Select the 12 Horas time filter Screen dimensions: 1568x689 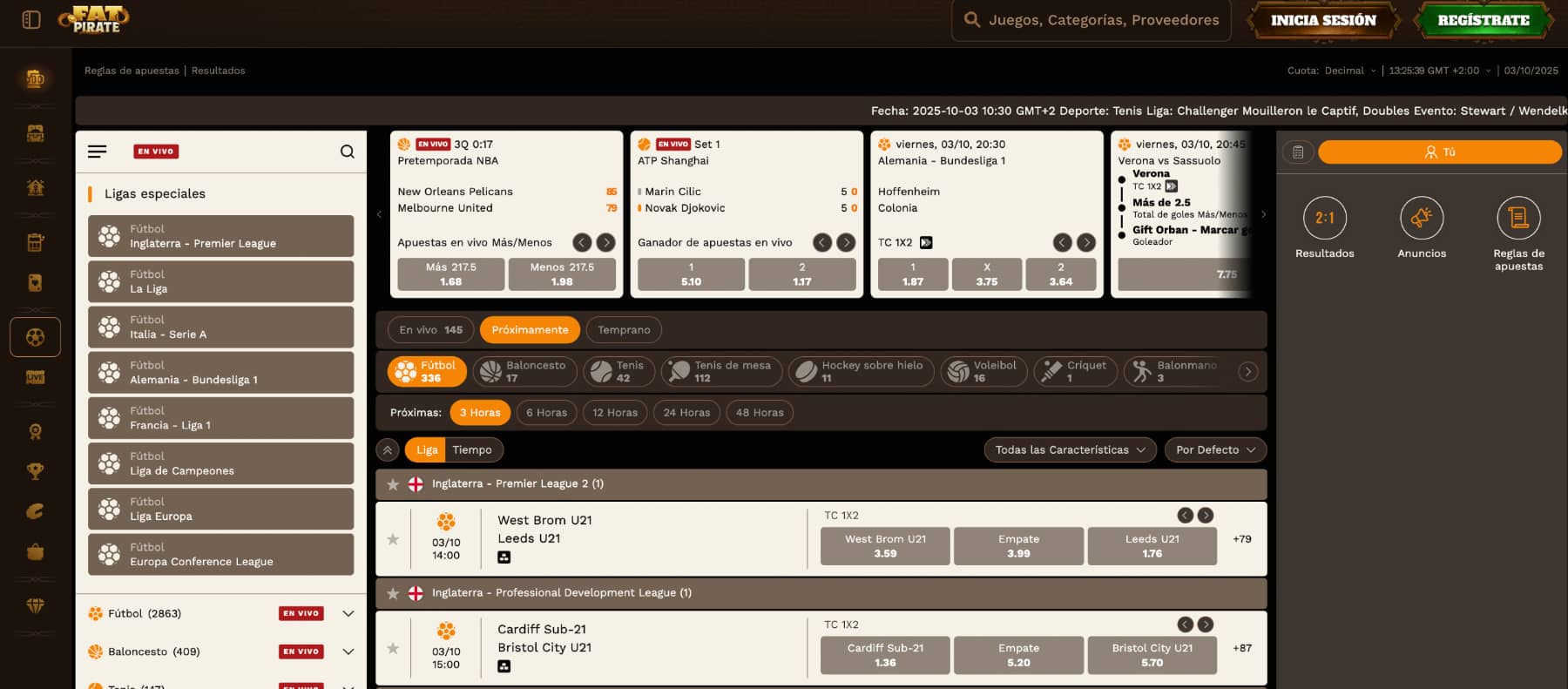pyautogui.click(x=615, y=413)
